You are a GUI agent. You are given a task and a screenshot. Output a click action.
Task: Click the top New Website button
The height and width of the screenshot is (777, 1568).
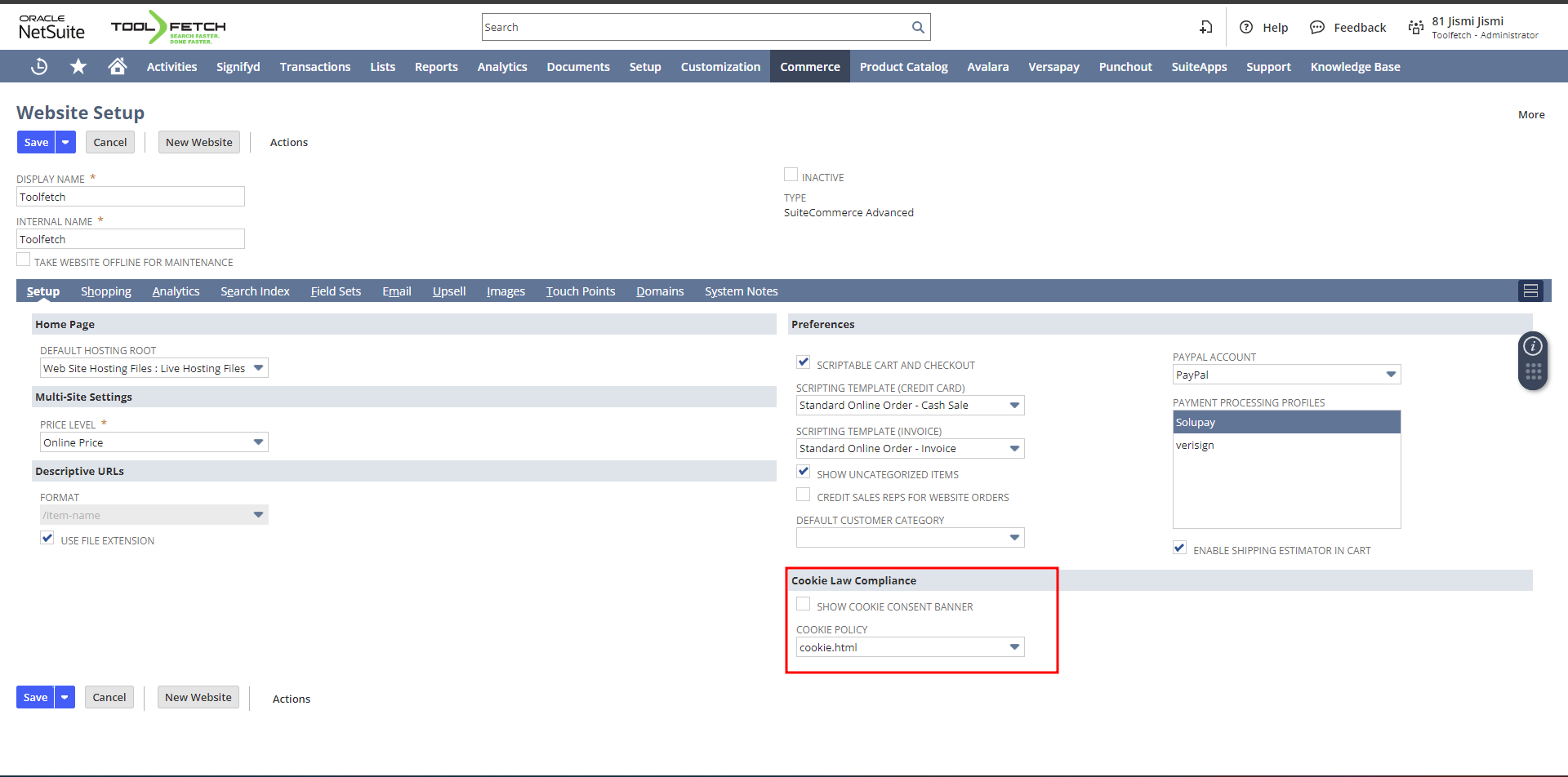pyautogui.click(x=198, y=142)
